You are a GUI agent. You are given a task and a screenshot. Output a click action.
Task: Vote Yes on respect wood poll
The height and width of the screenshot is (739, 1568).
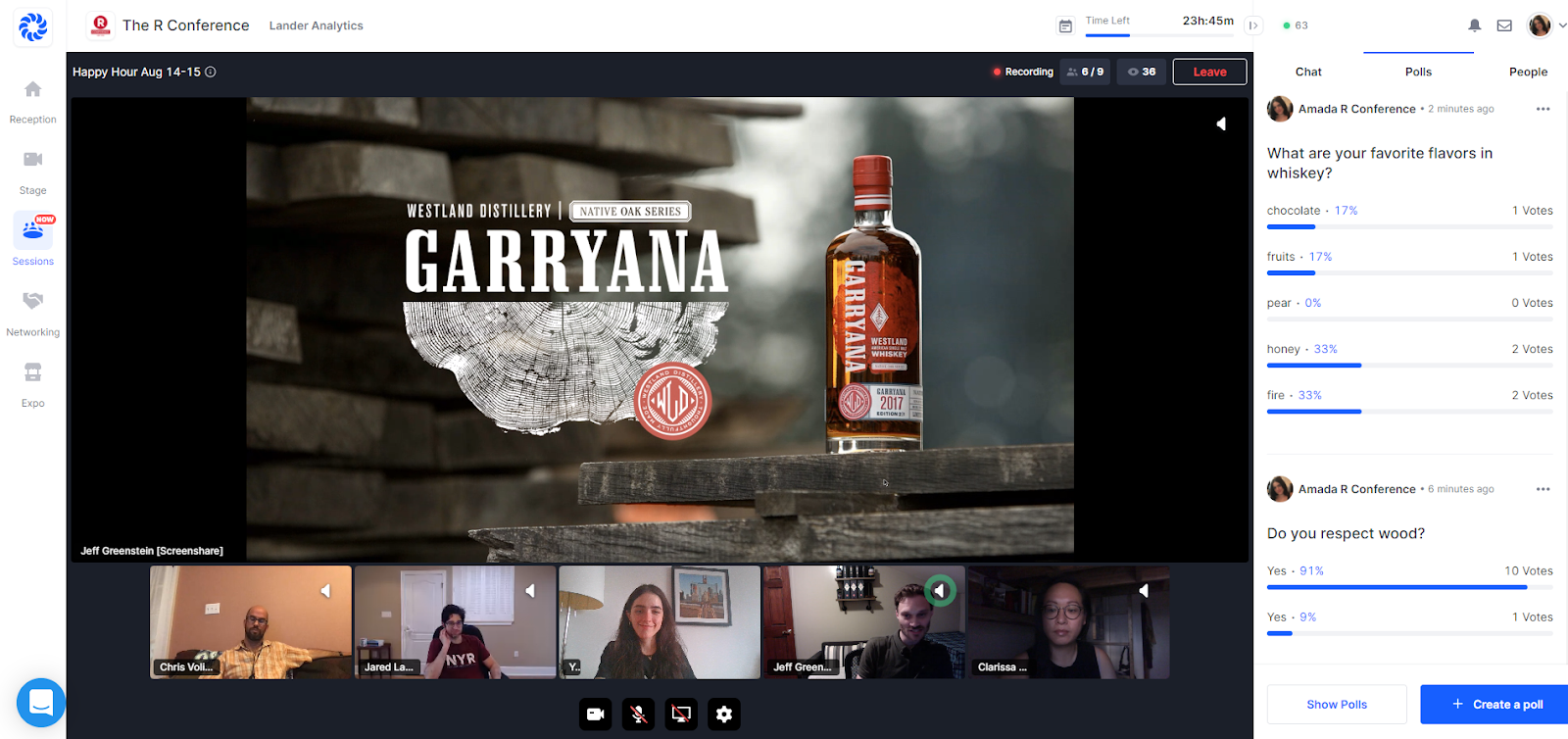point(1410,577)
